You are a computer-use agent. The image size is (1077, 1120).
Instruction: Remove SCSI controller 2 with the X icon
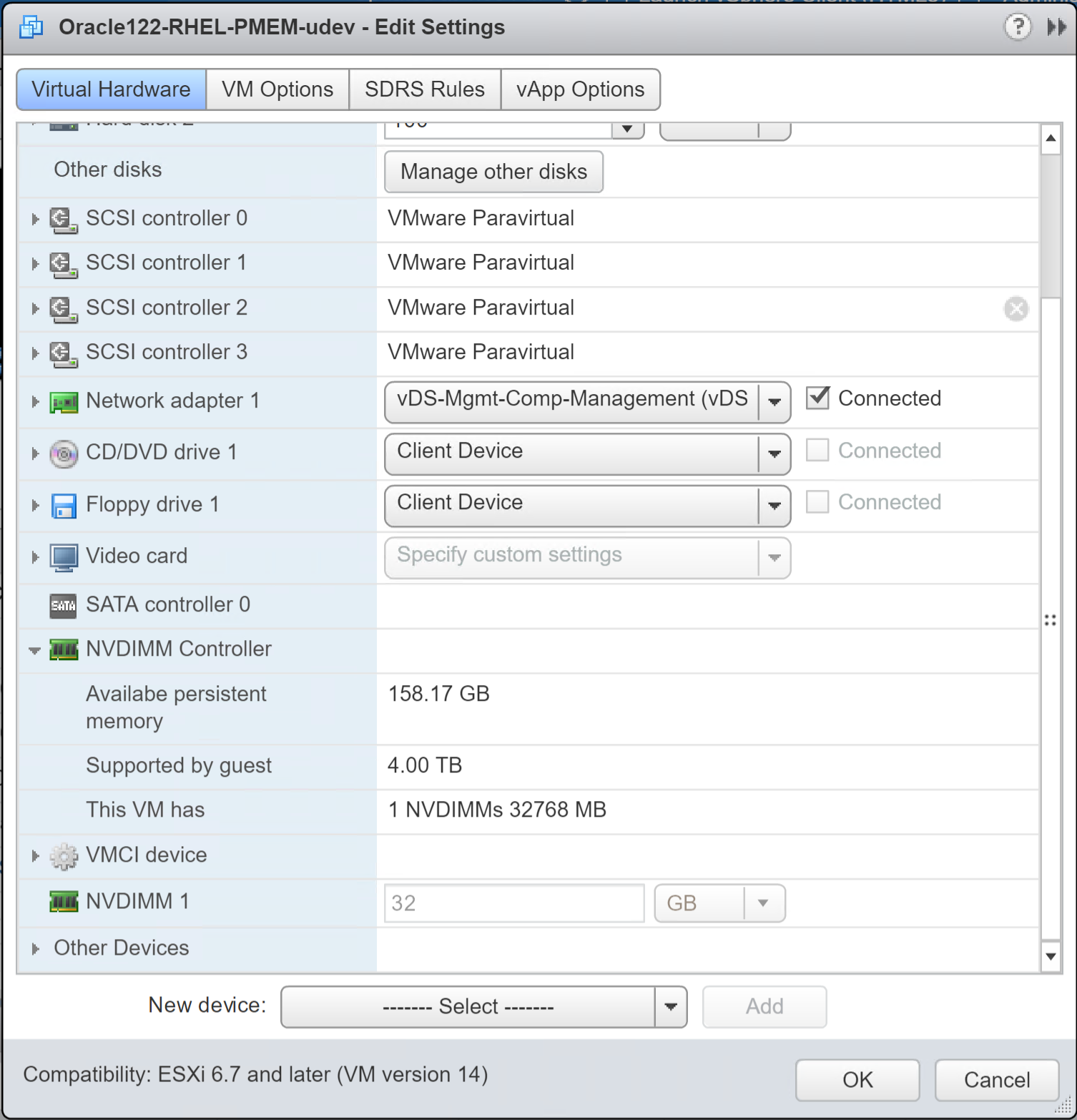[1016, 309]
